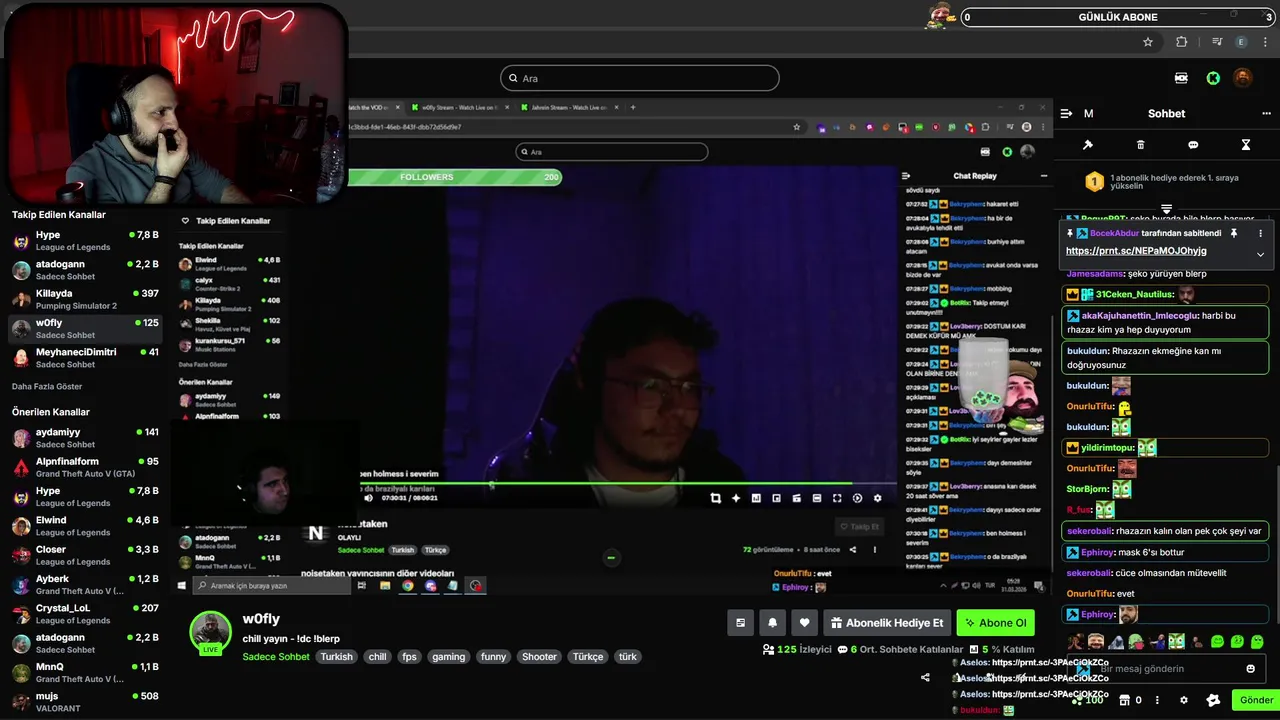Click Abonelik Hediye Et button

pos(887,622)
